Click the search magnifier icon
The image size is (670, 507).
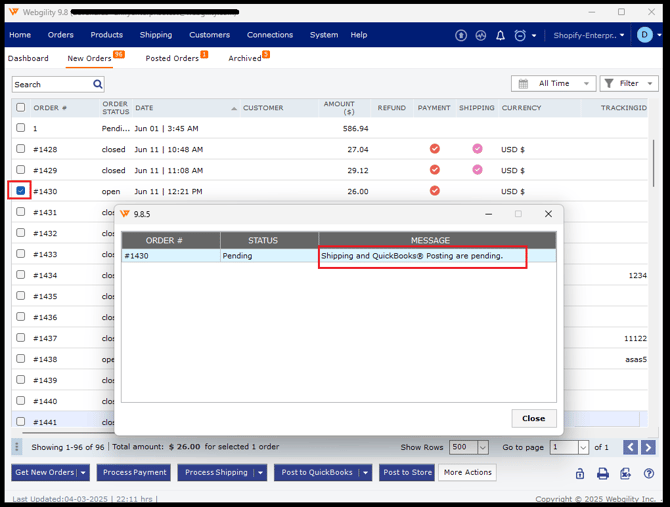click(98, 84)
